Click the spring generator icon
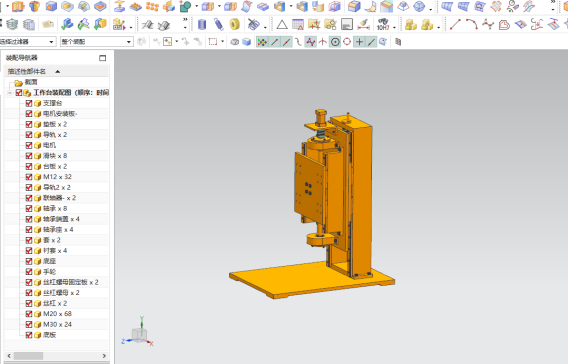The width and height of the screenshot is (568, 364). pos(218,24)
